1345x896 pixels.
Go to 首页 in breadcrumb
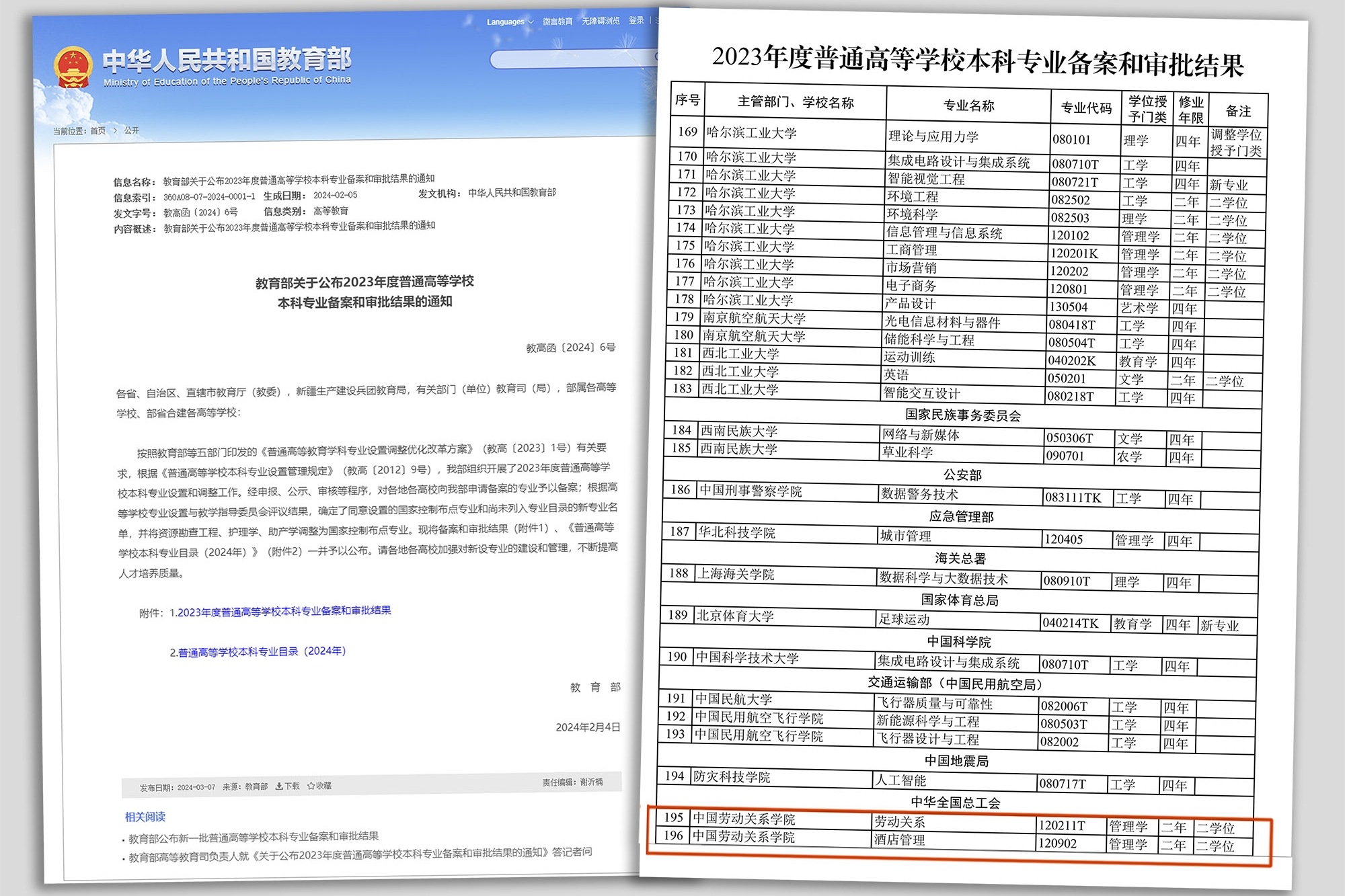(x=98, y=130)
